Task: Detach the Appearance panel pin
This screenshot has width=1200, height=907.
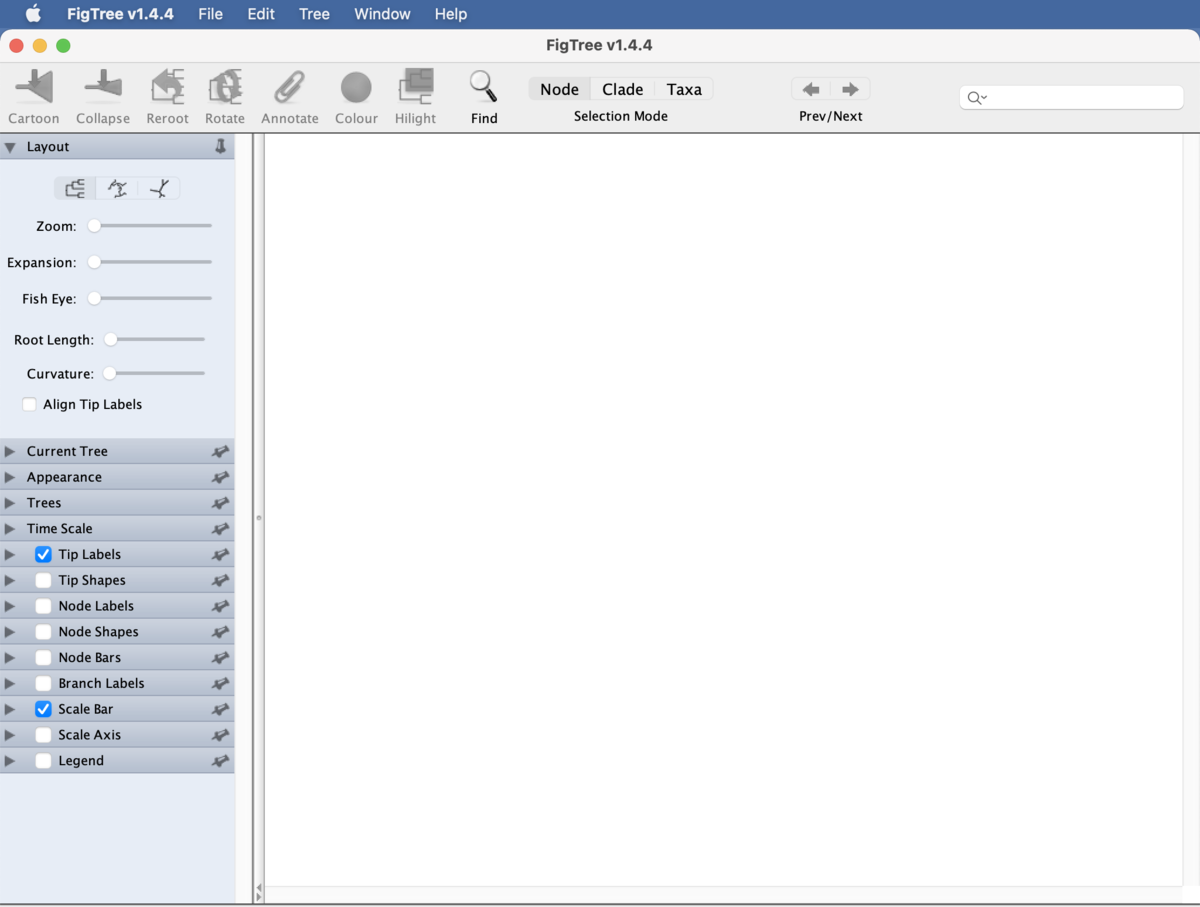Action: click(x=221, y=477)
